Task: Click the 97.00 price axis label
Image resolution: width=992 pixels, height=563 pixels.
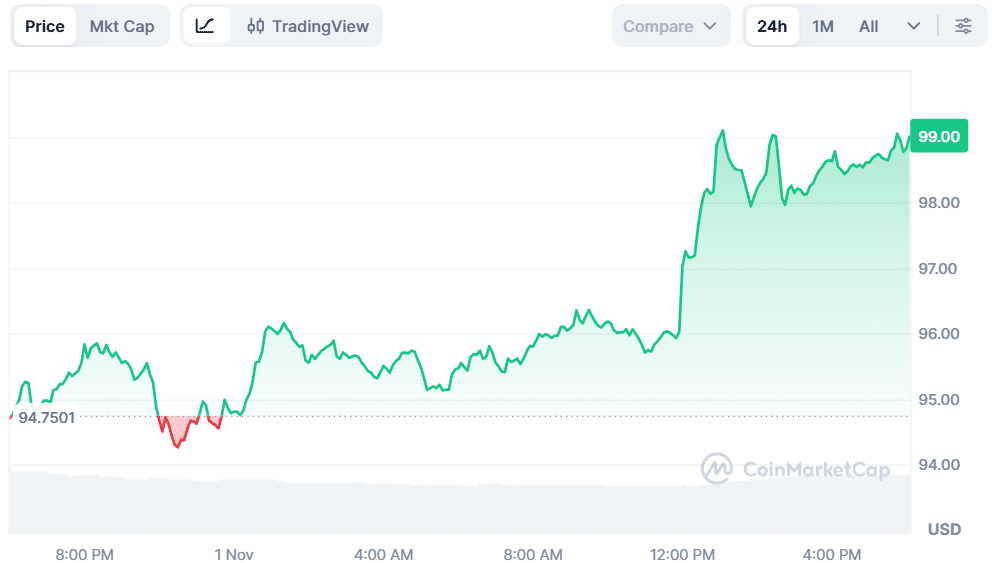Action: 939,269
